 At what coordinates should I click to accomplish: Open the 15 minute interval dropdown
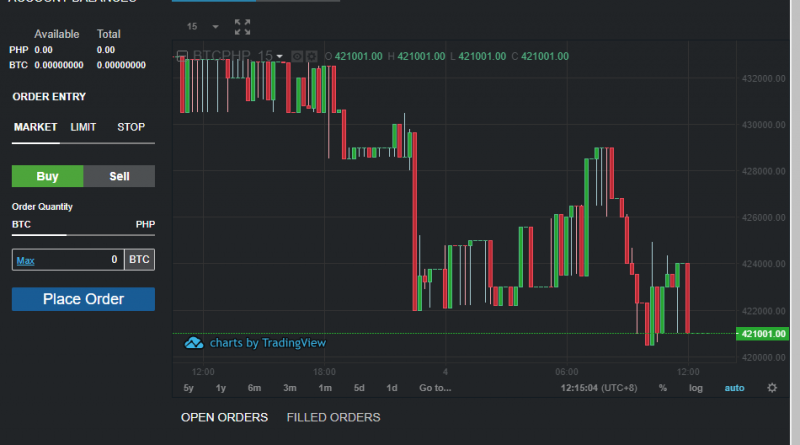202,27
